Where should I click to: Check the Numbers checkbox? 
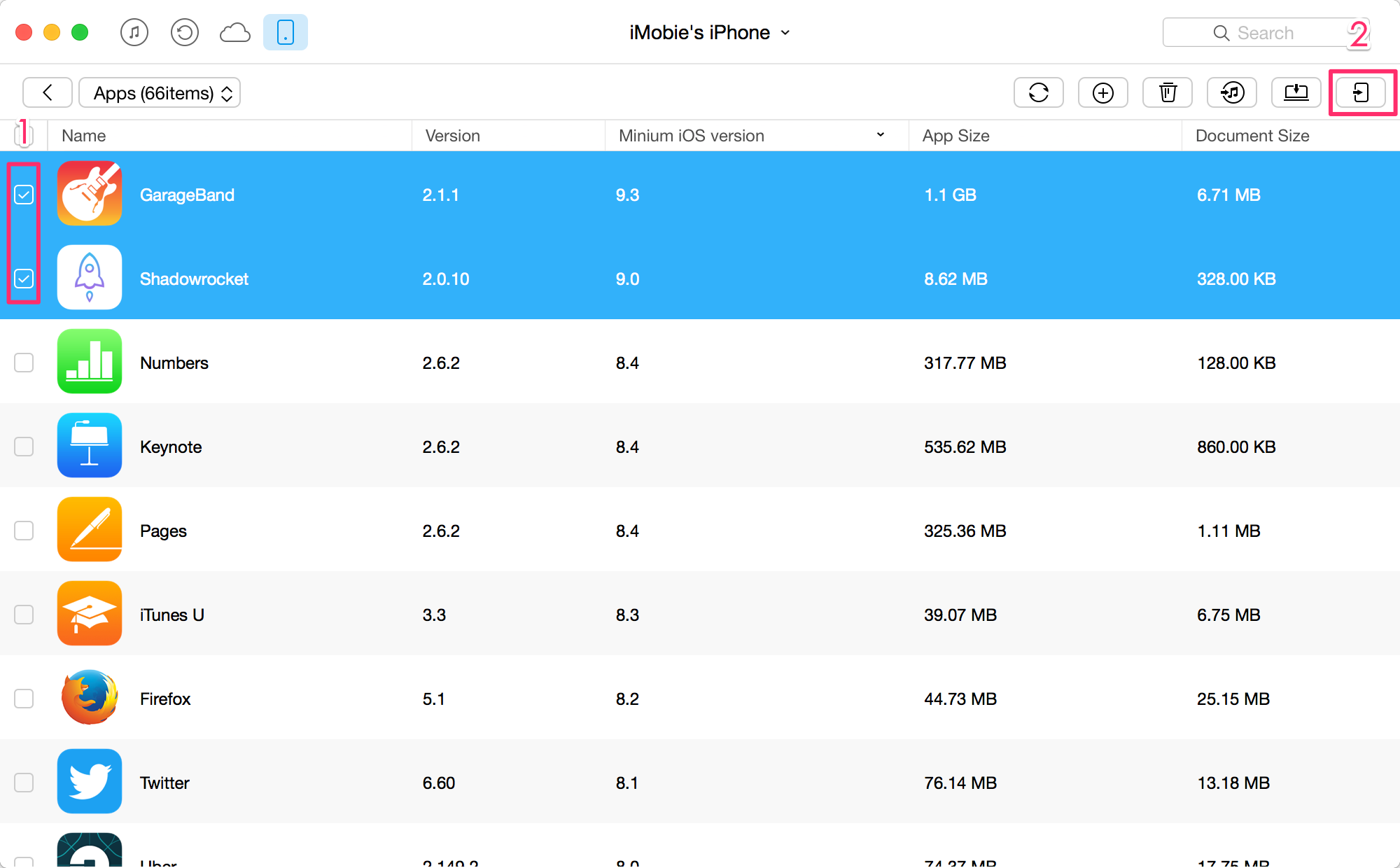coord(24,363)
